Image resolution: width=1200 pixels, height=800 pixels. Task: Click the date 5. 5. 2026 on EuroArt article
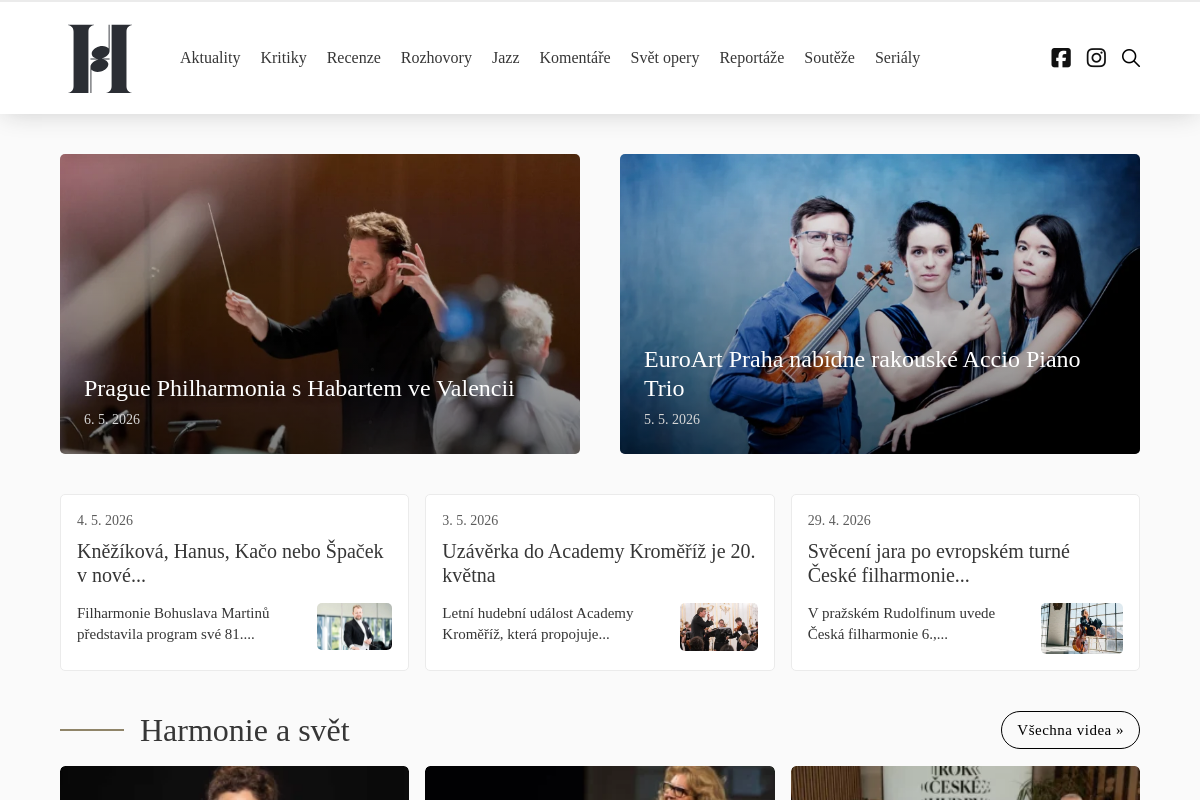pos(672,420)
